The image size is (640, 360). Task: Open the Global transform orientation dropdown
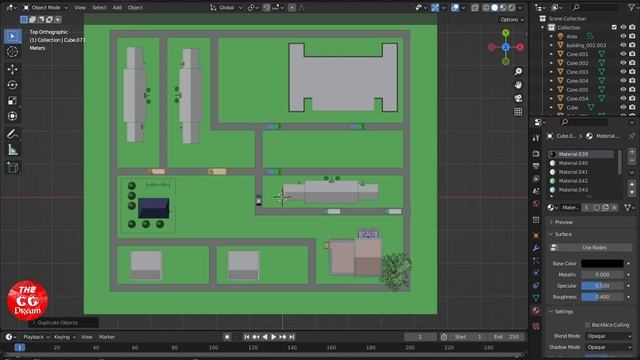click(226, 8)
